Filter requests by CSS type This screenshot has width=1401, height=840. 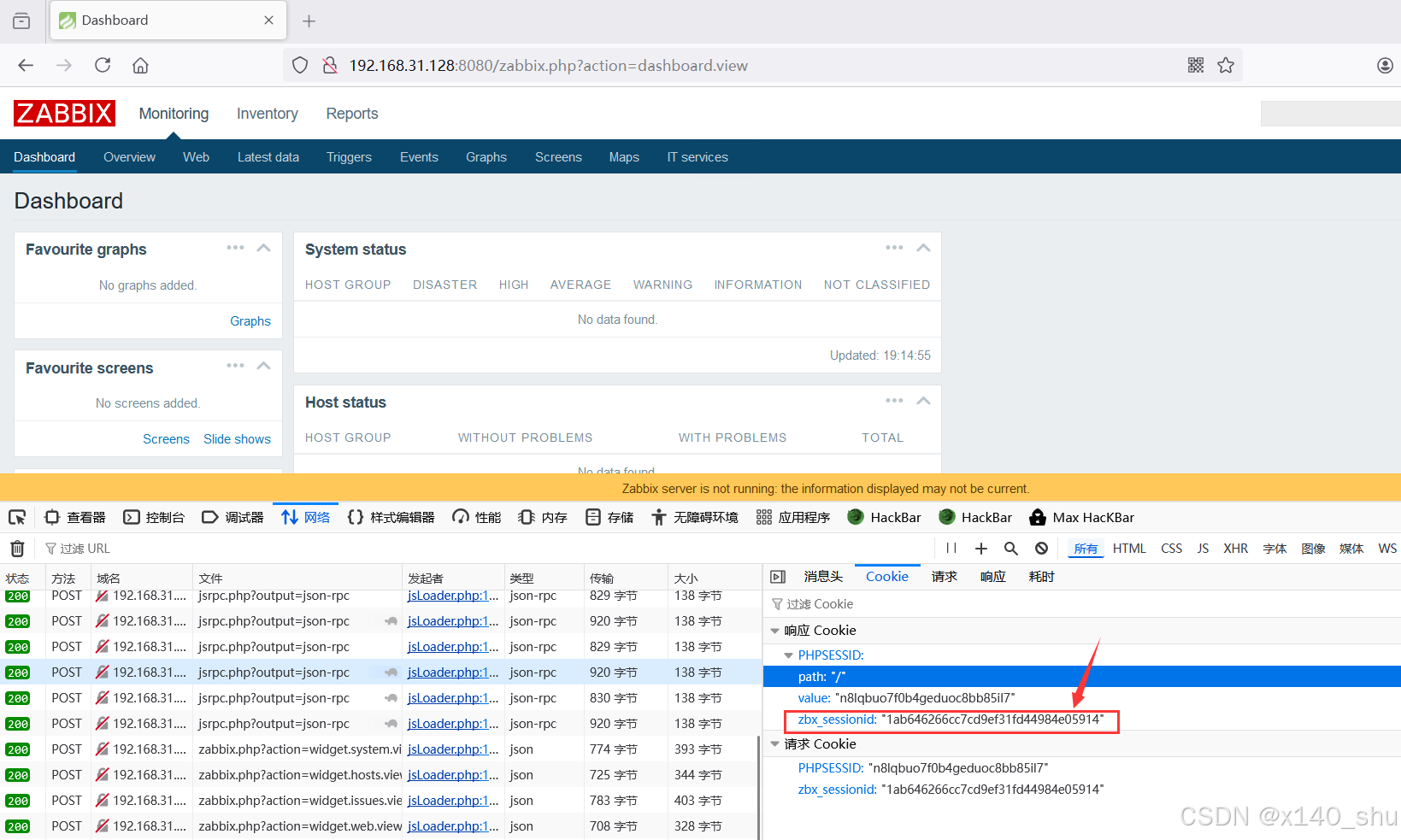pos(1171,549)
